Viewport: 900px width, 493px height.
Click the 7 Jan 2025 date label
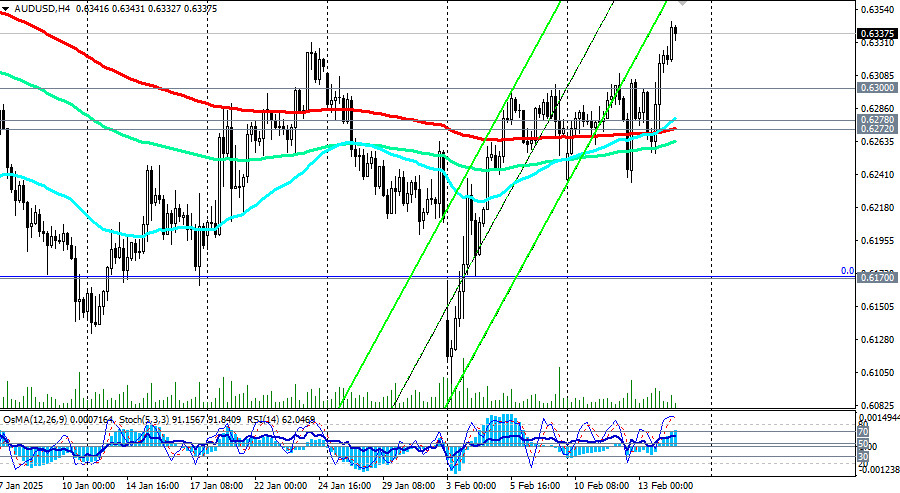(x=22, y=486)
